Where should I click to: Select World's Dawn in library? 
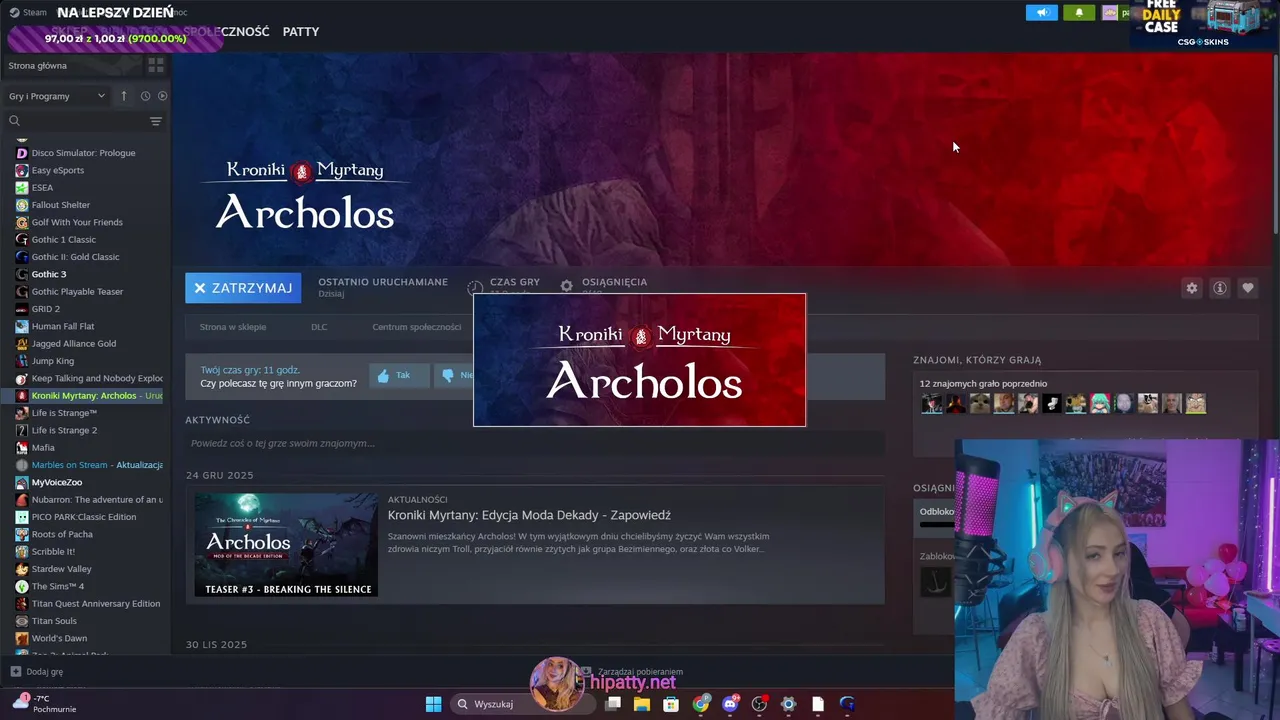tap(59, 638)
